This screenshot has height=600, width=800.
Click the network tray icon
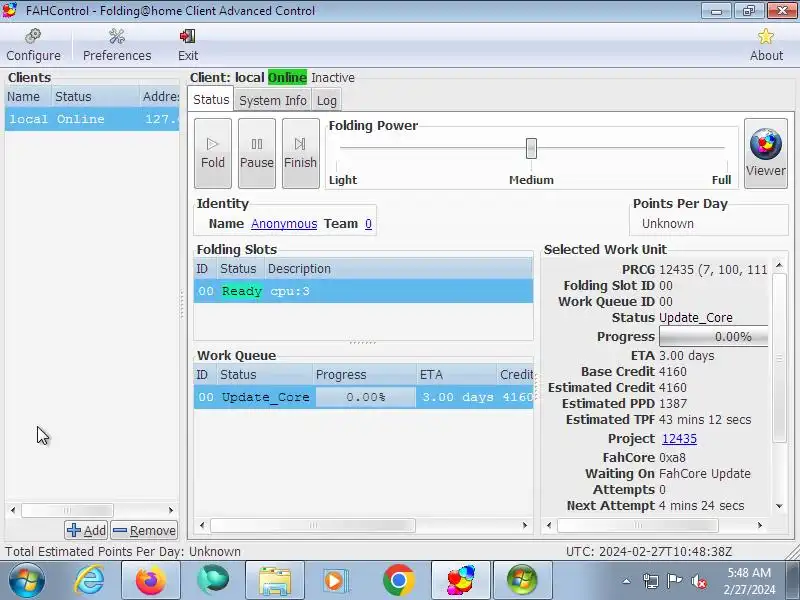(651, 581)
